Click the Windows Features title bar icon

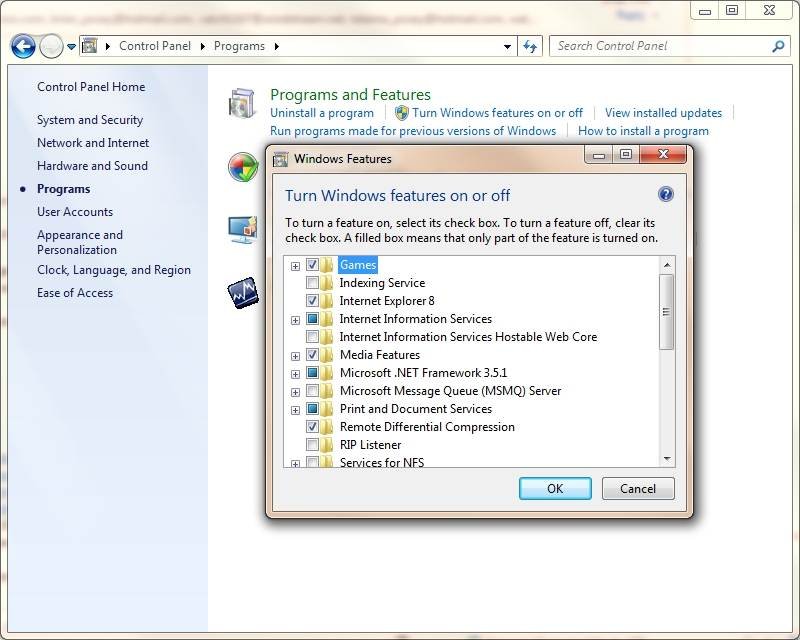coord(281,159)
